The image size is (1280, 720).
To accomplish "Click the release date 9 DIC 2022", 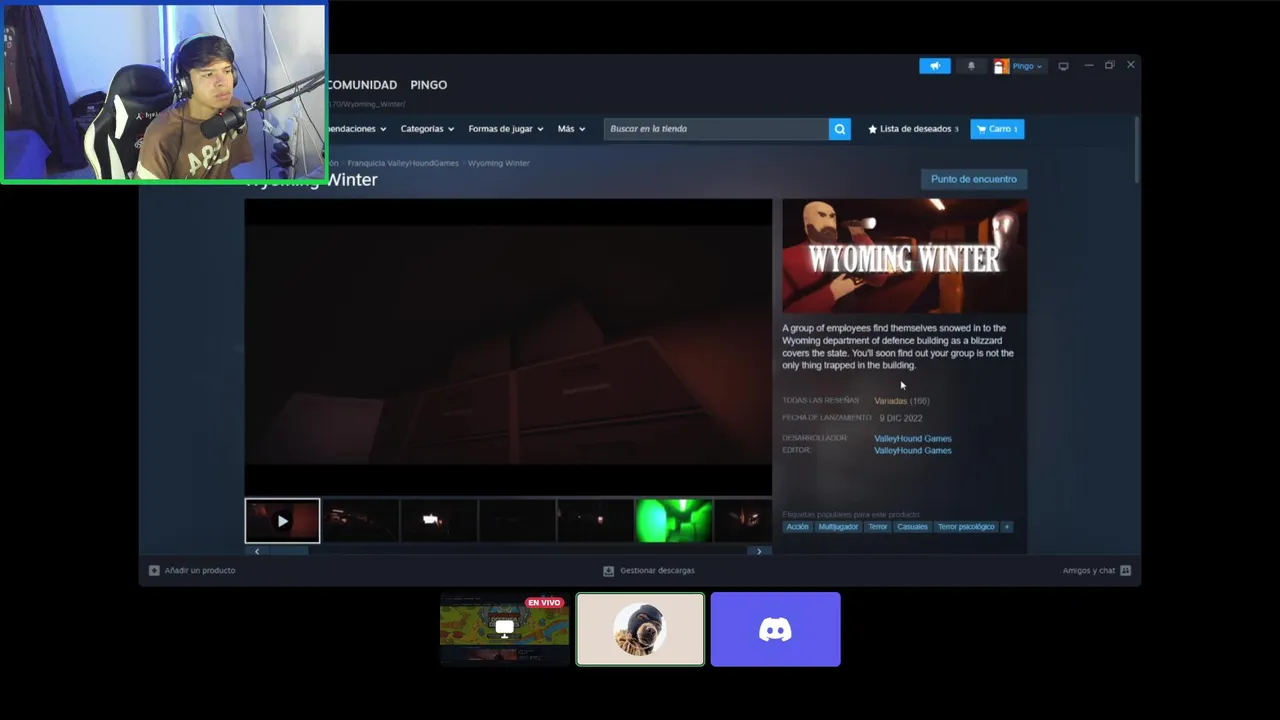I will (x=901, y=418).
